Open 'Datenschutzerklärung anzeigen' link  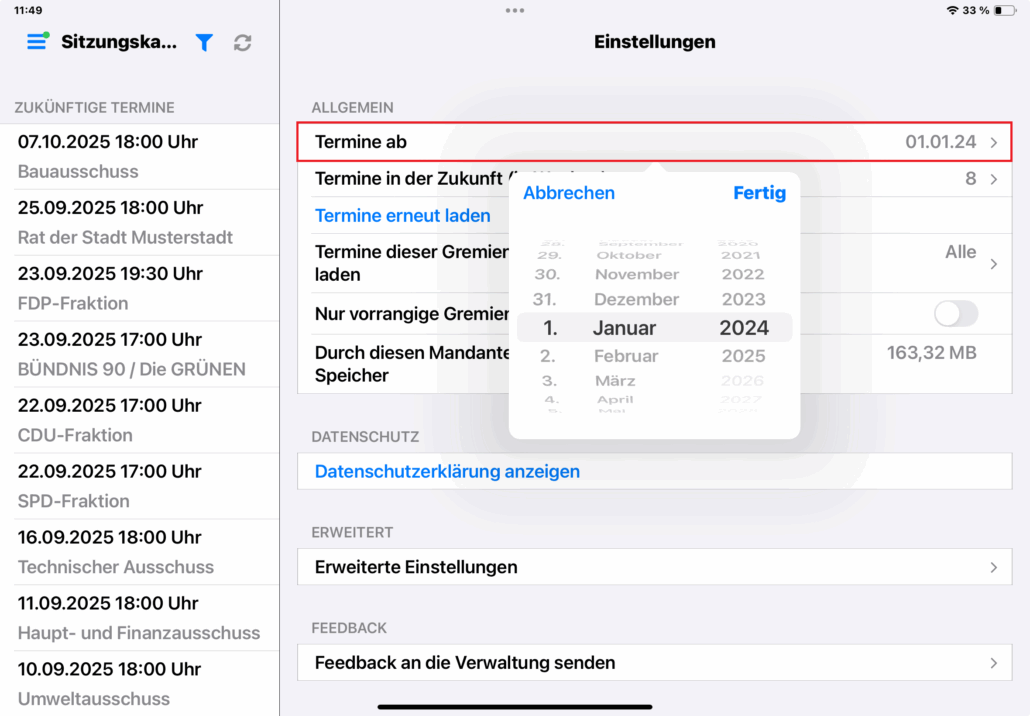point(447,471)
